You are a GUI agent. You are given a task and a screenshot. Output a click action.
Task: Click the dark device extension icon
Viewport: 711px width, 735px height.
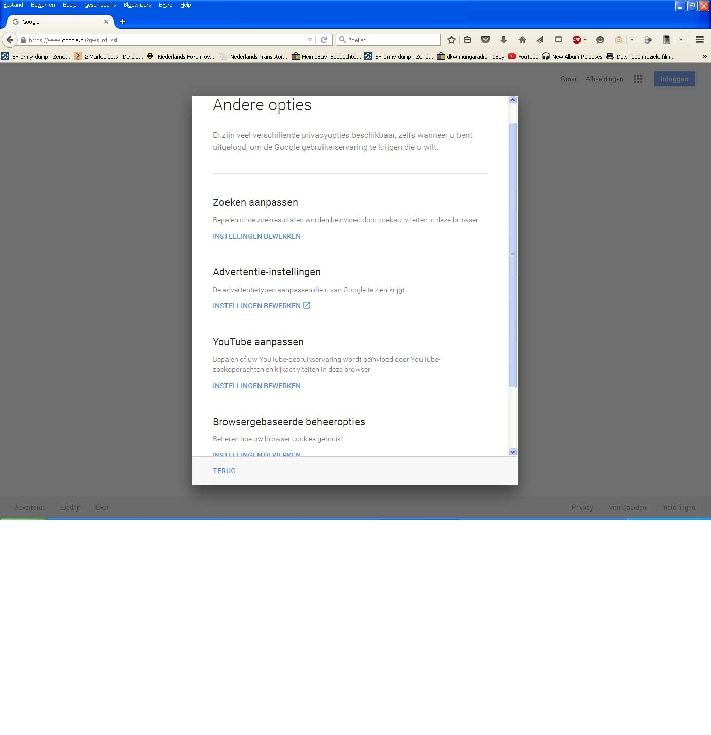666,40
